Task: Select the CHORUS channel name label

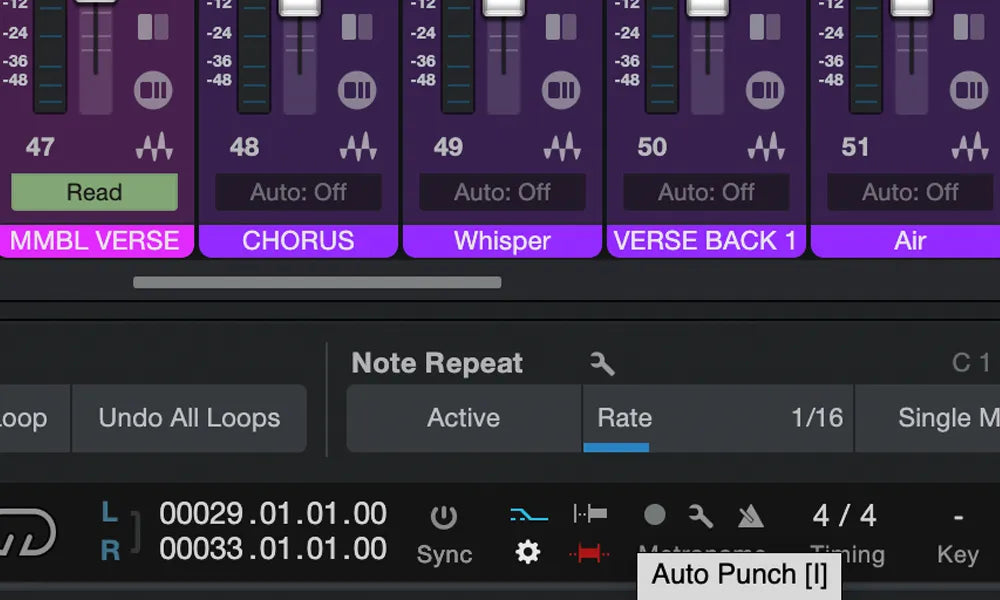Action: [x=297, y=240]
